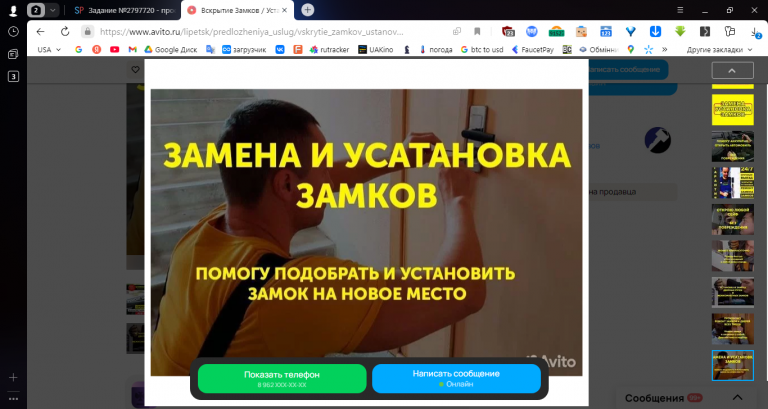The height and width of the screenshot is (409, 768).
Task: Open the round blue extension icon
Action: (x=531, y=31)
